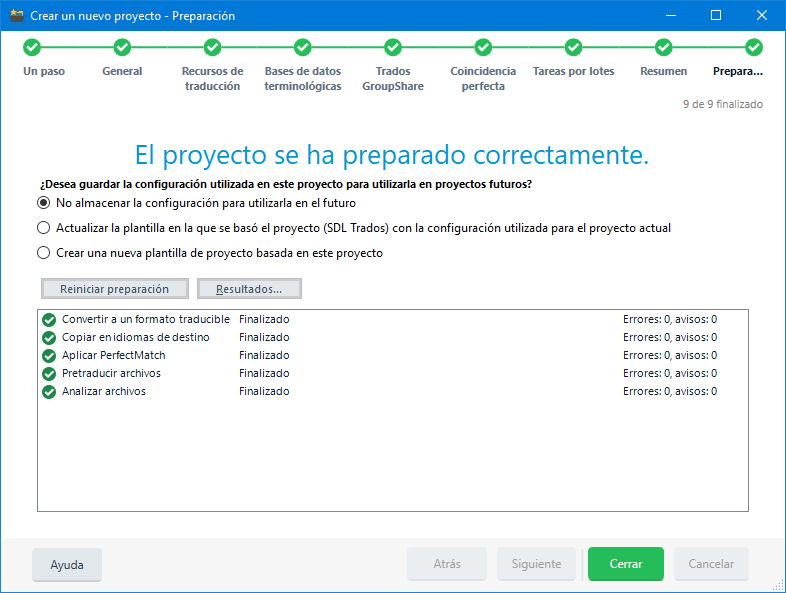Go to the Un paso wizard step
The width and height of the screenshot is (786, 593).
44,71
